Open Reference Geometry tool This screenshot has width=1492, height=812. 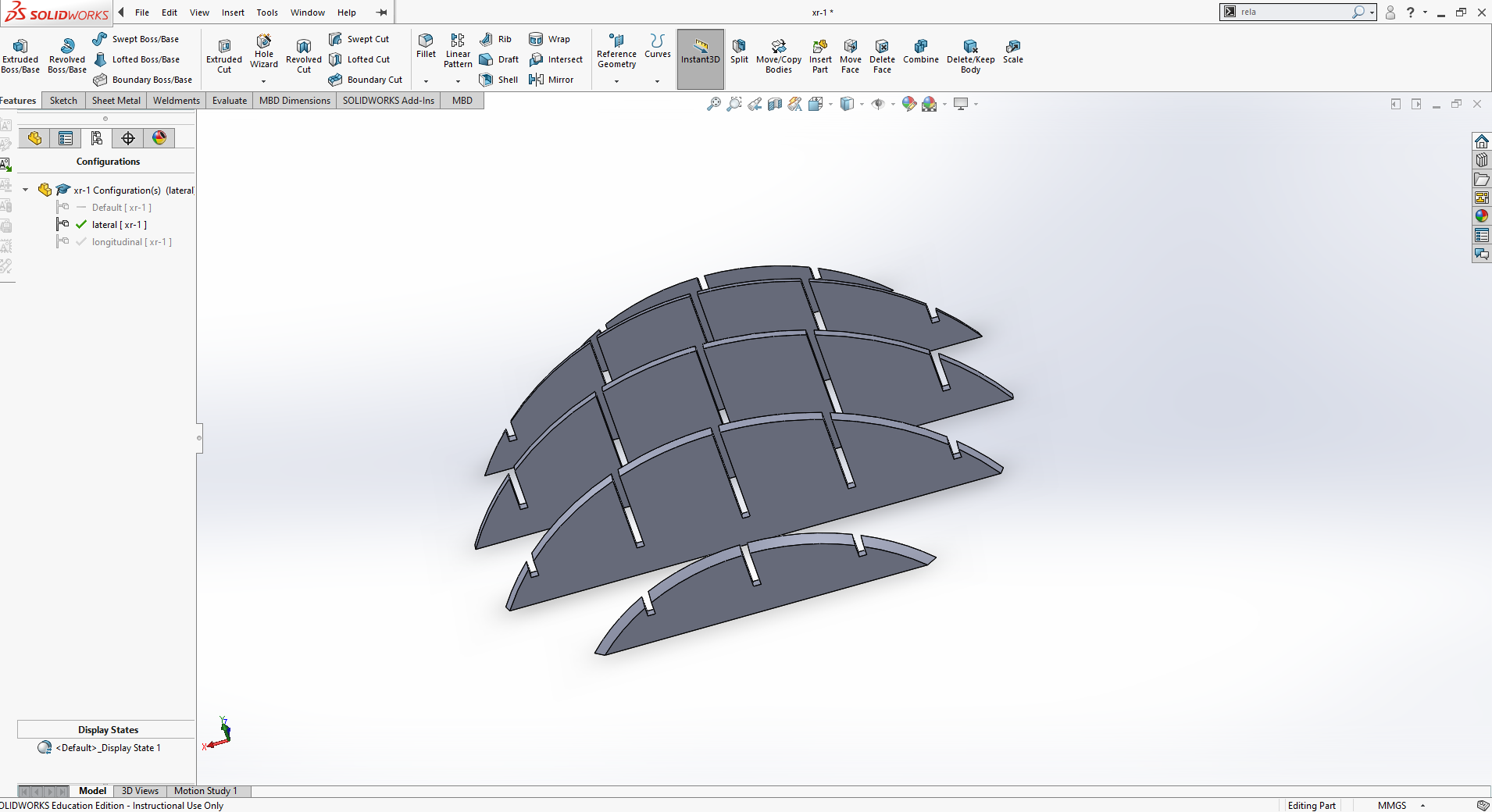[x=616, y=51]
